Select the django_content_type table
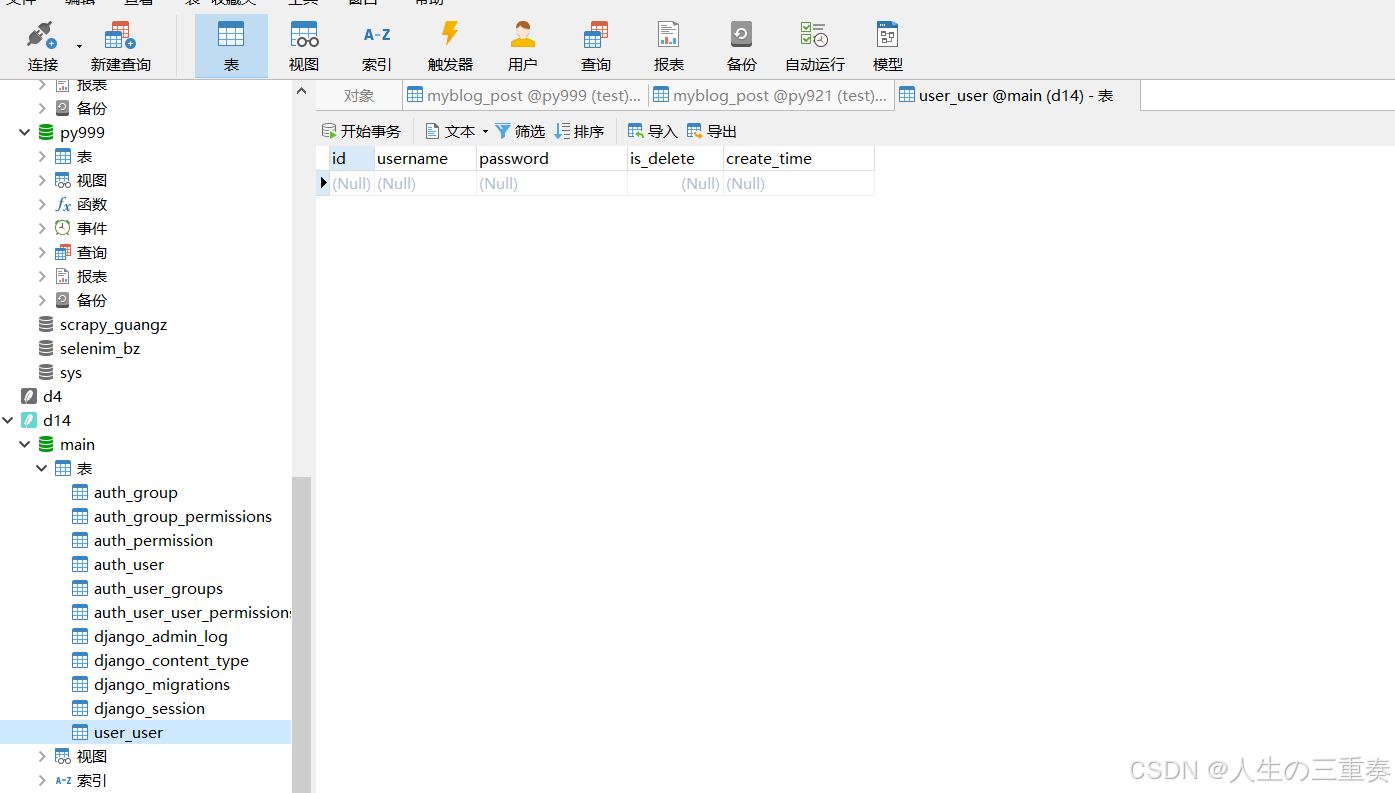 click(x=171, y=660)
